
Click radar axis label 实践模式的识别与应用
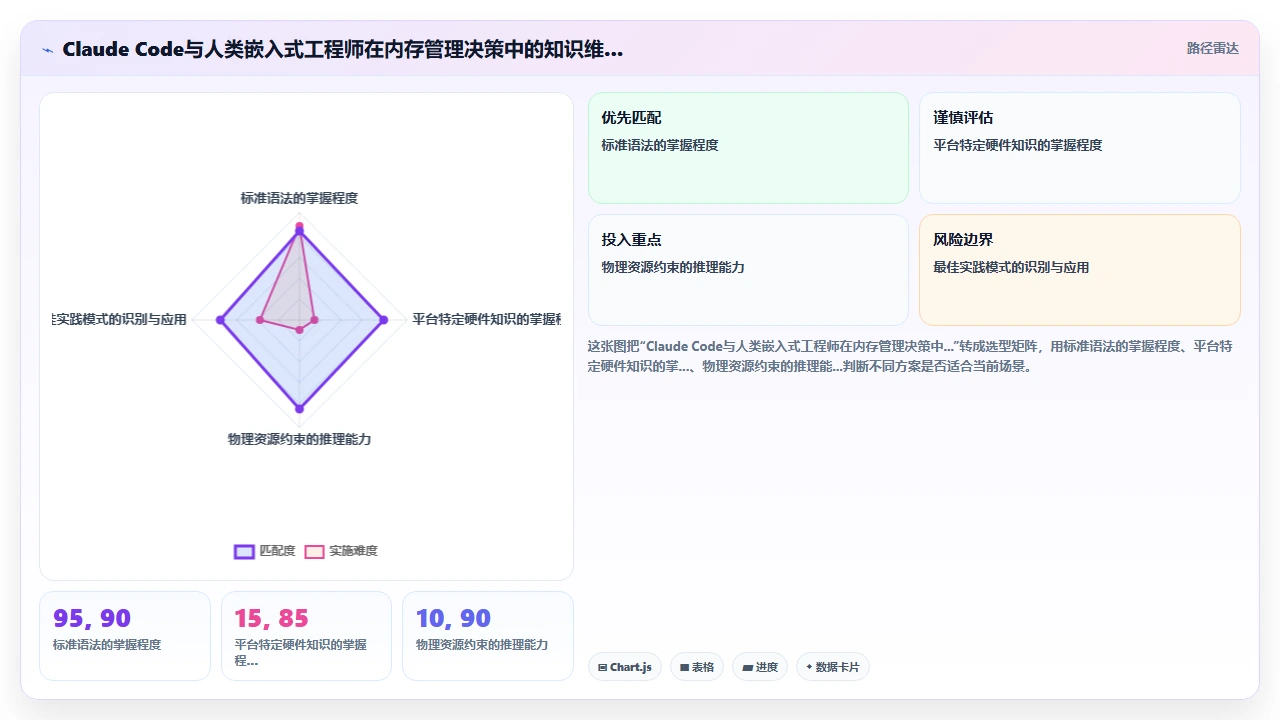click(x=120, y=319)
